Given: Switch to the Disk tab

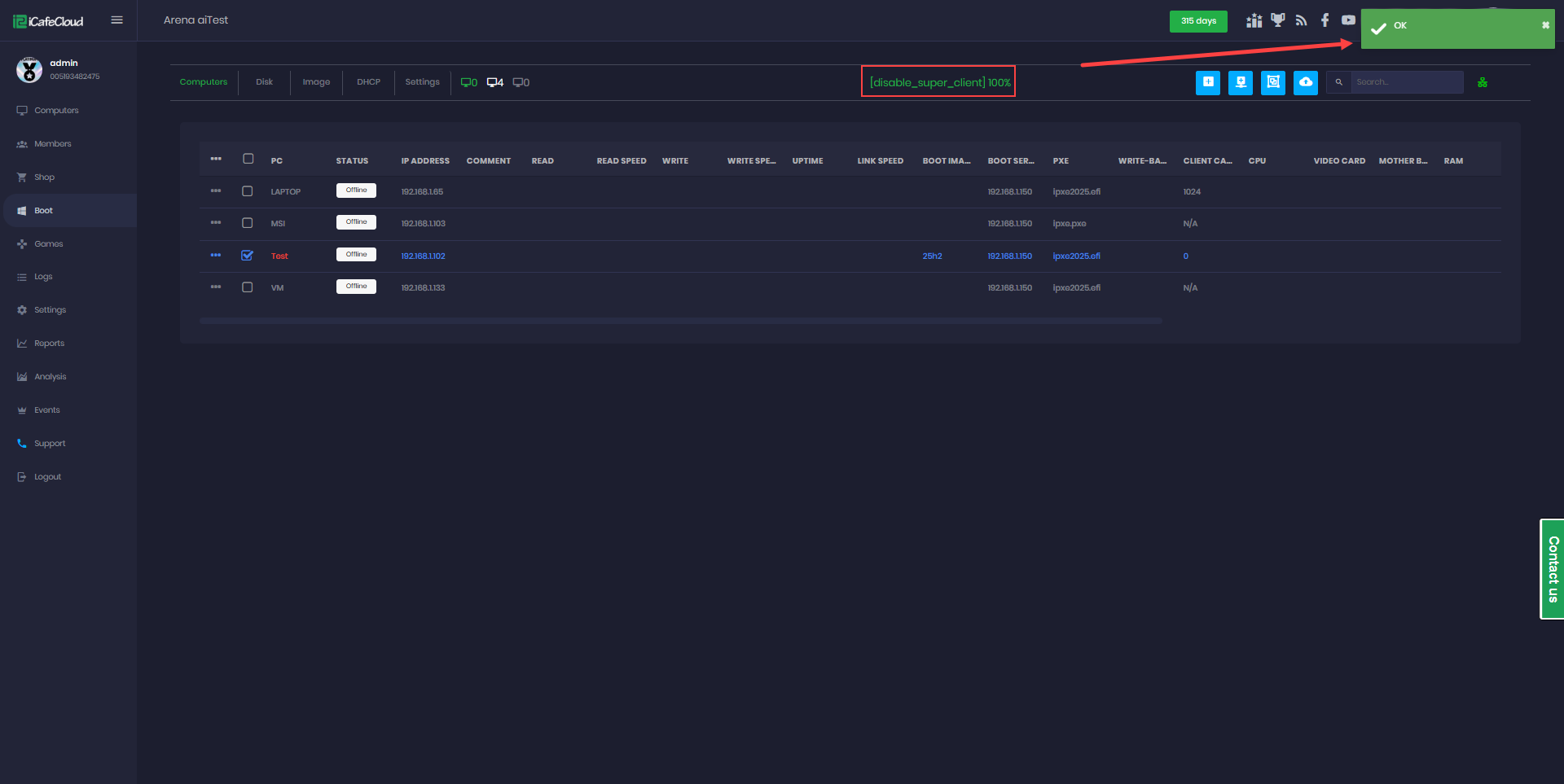Looking at the screenshot, I should point(264,81).
